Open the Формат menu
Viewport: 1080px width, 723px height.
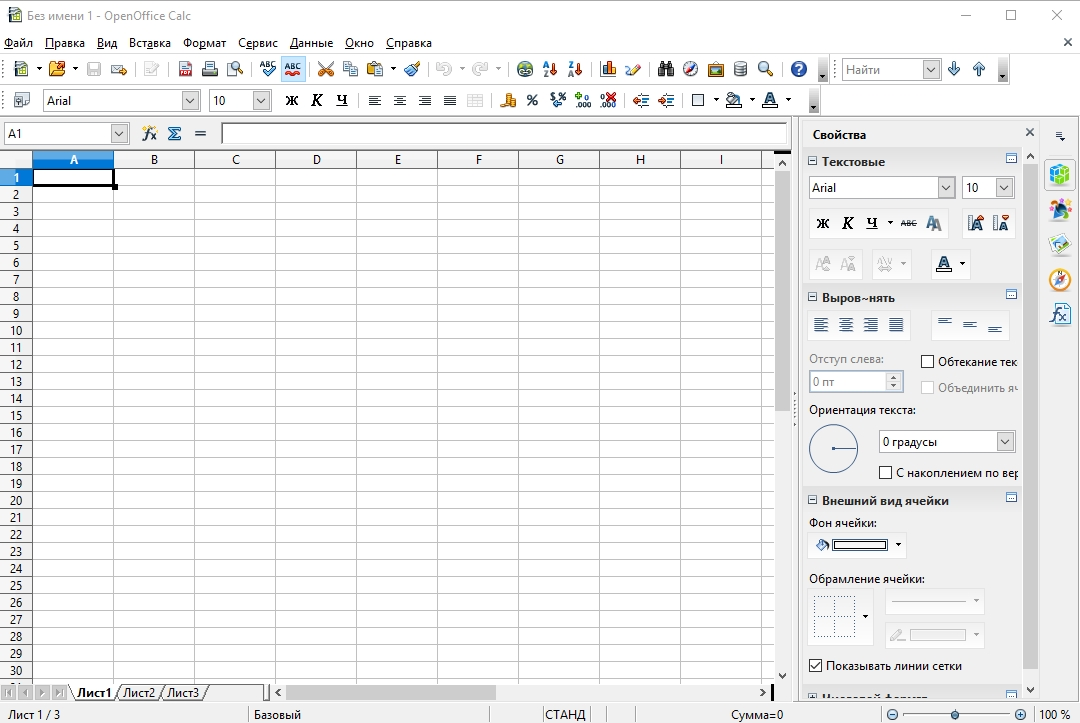[204, 43]
